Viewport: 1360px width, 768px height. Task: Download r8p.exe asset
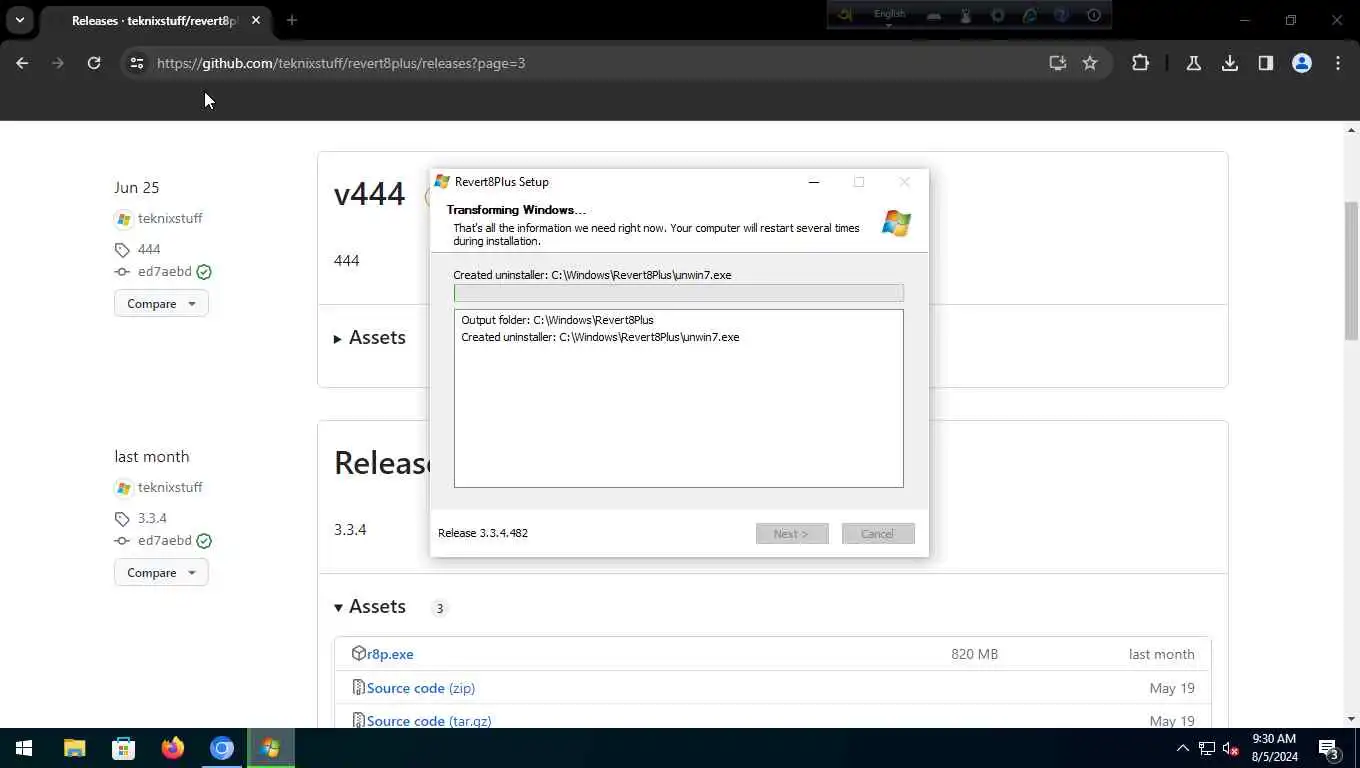(x=390, y=654)
